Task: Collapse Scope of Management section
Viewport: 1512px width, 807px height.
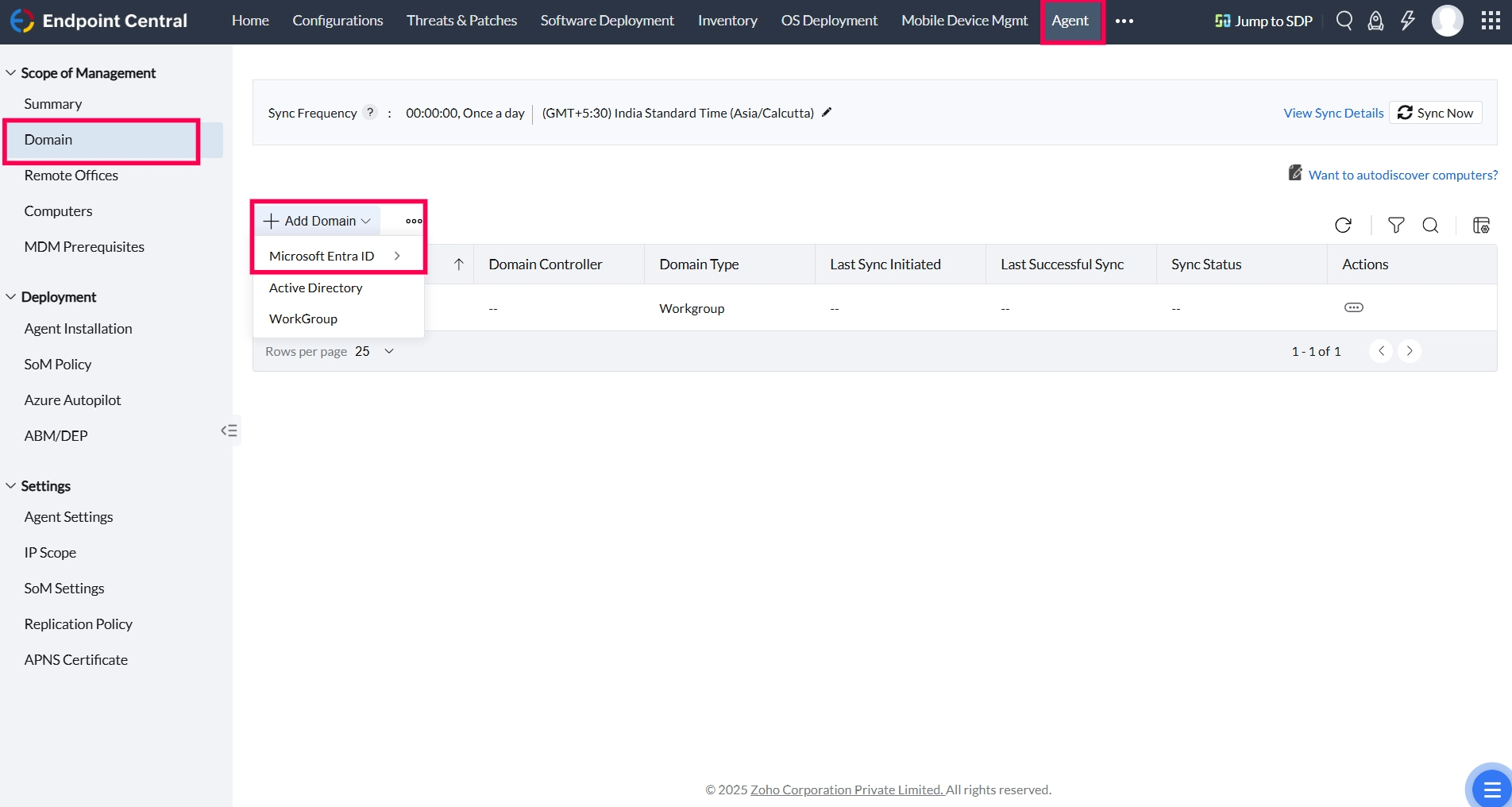Action: (x=10, y=73)
